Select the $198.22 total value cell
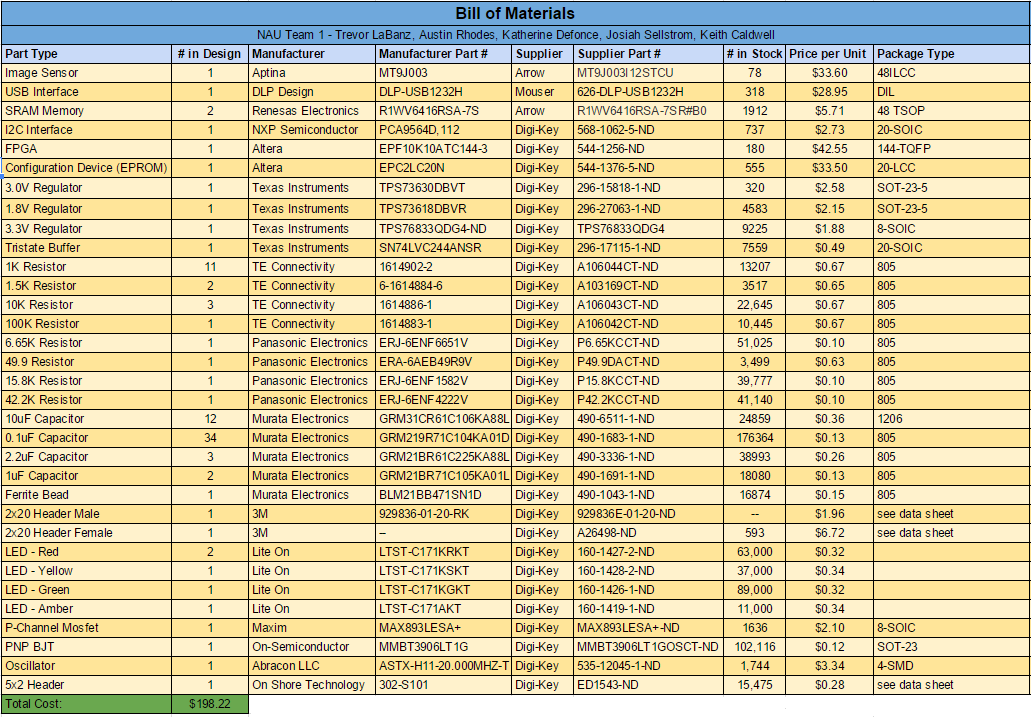 pos(210,705)
